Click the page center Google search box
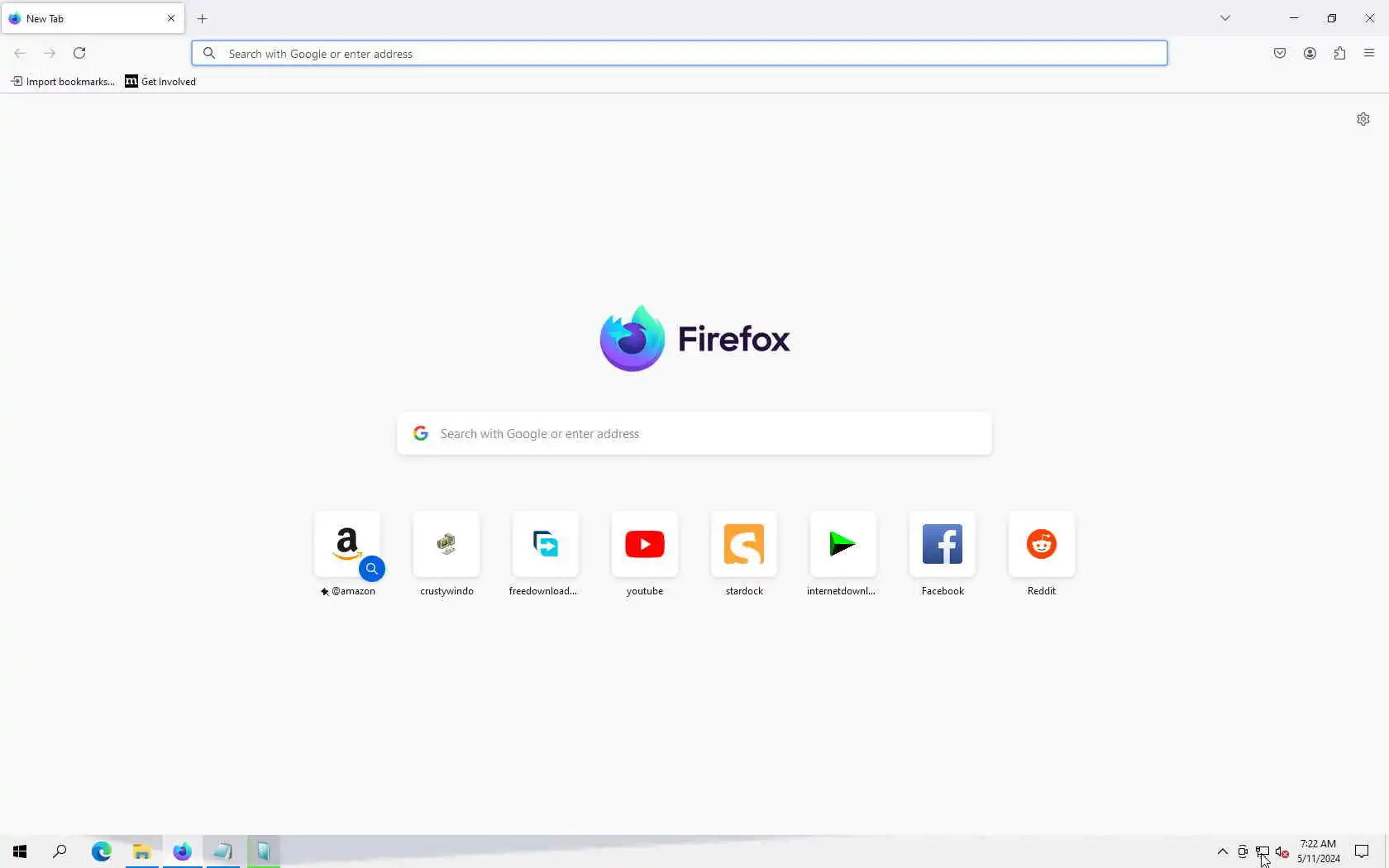This screenshot has height=868, width=1389. (694, 433)
